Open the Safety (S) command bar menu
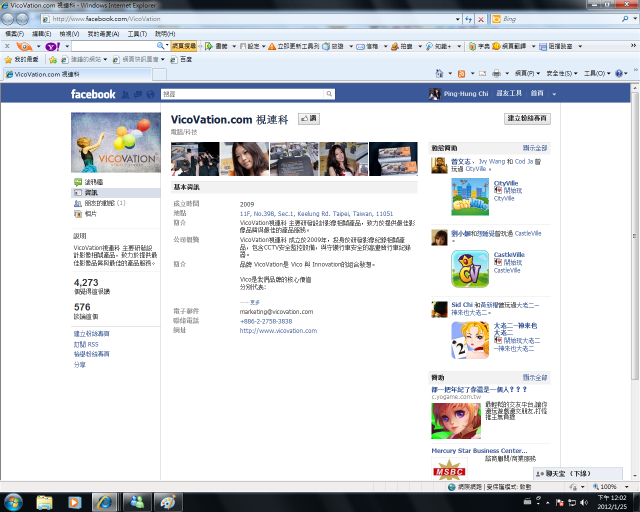The height and width of the screenshot is (512, 640). coord(562,73)
